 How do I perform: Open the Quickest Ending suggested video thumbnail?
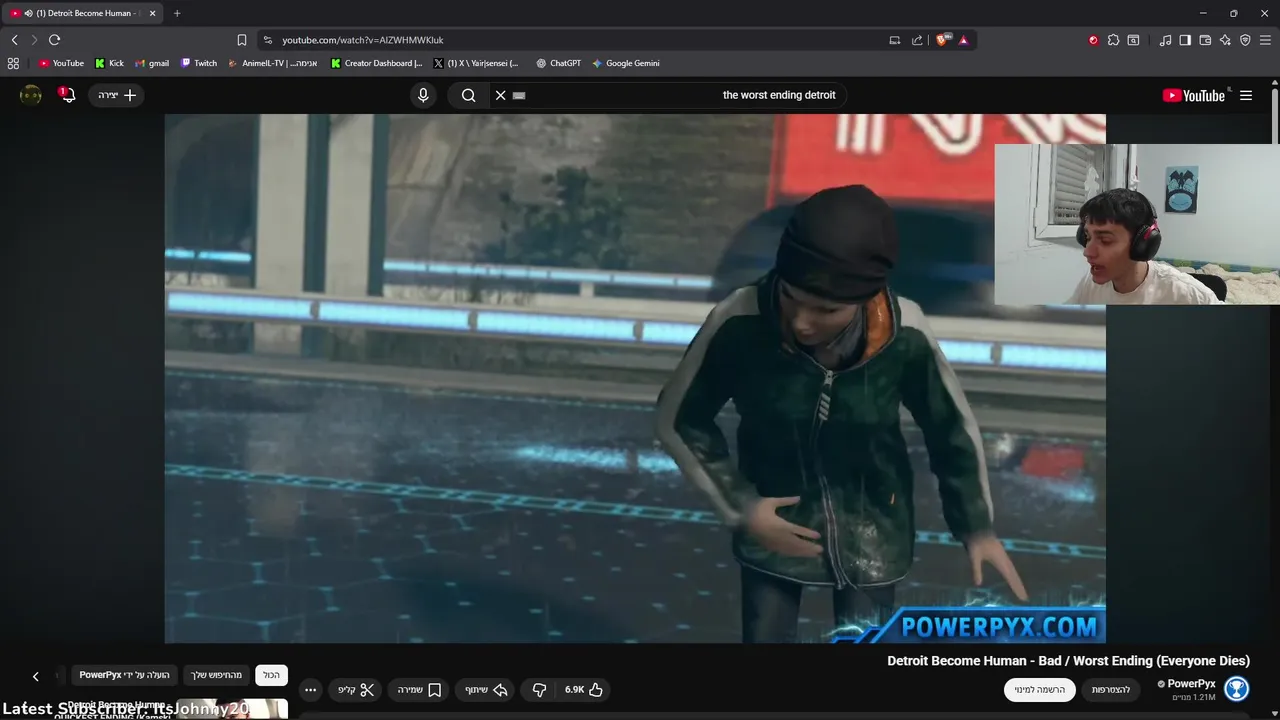click(x=232, y=709)
